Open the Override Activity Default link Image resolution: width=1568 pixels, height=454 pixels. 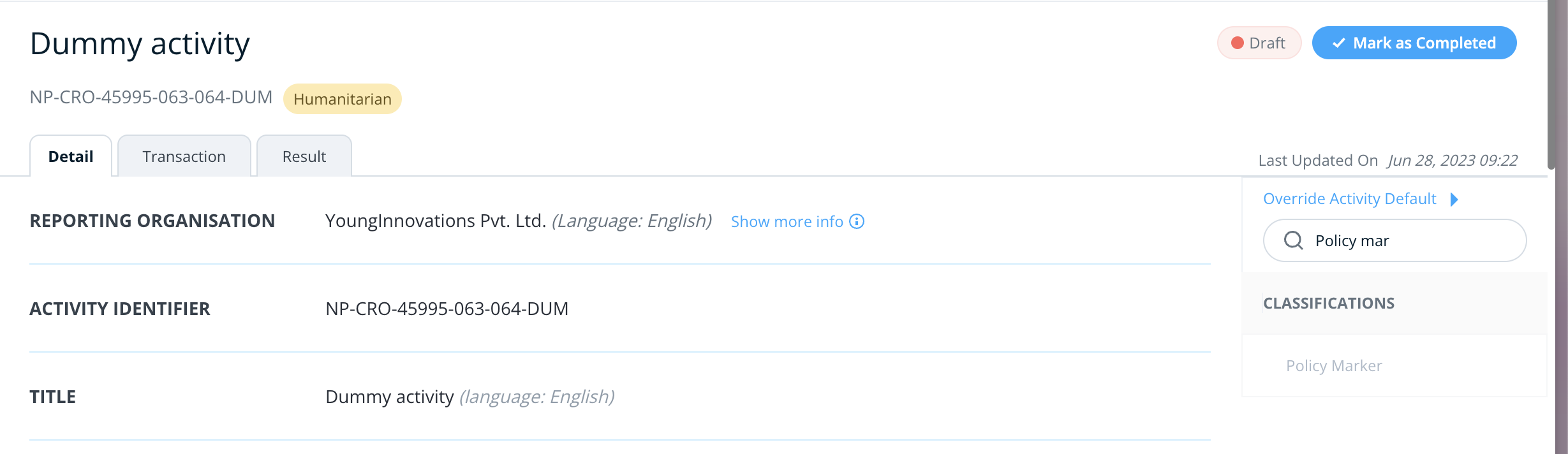click(1349, 199)
